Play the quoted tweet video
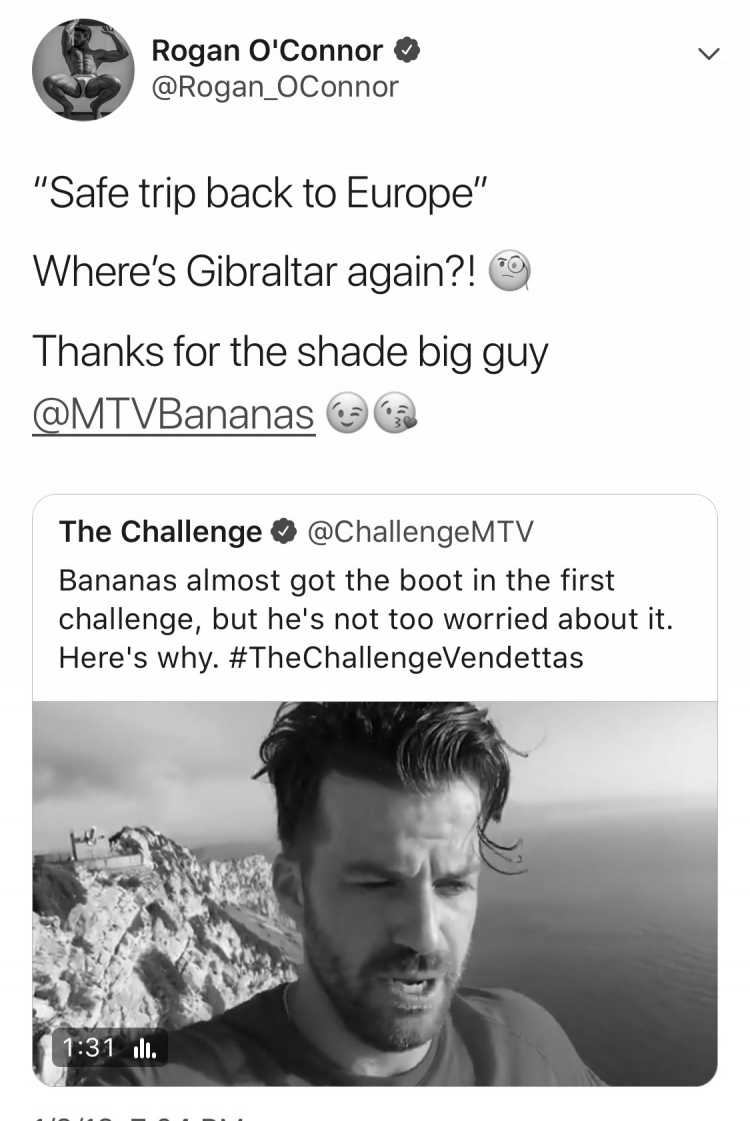Viewport: 750px width, 1121px height. [375, 894]
